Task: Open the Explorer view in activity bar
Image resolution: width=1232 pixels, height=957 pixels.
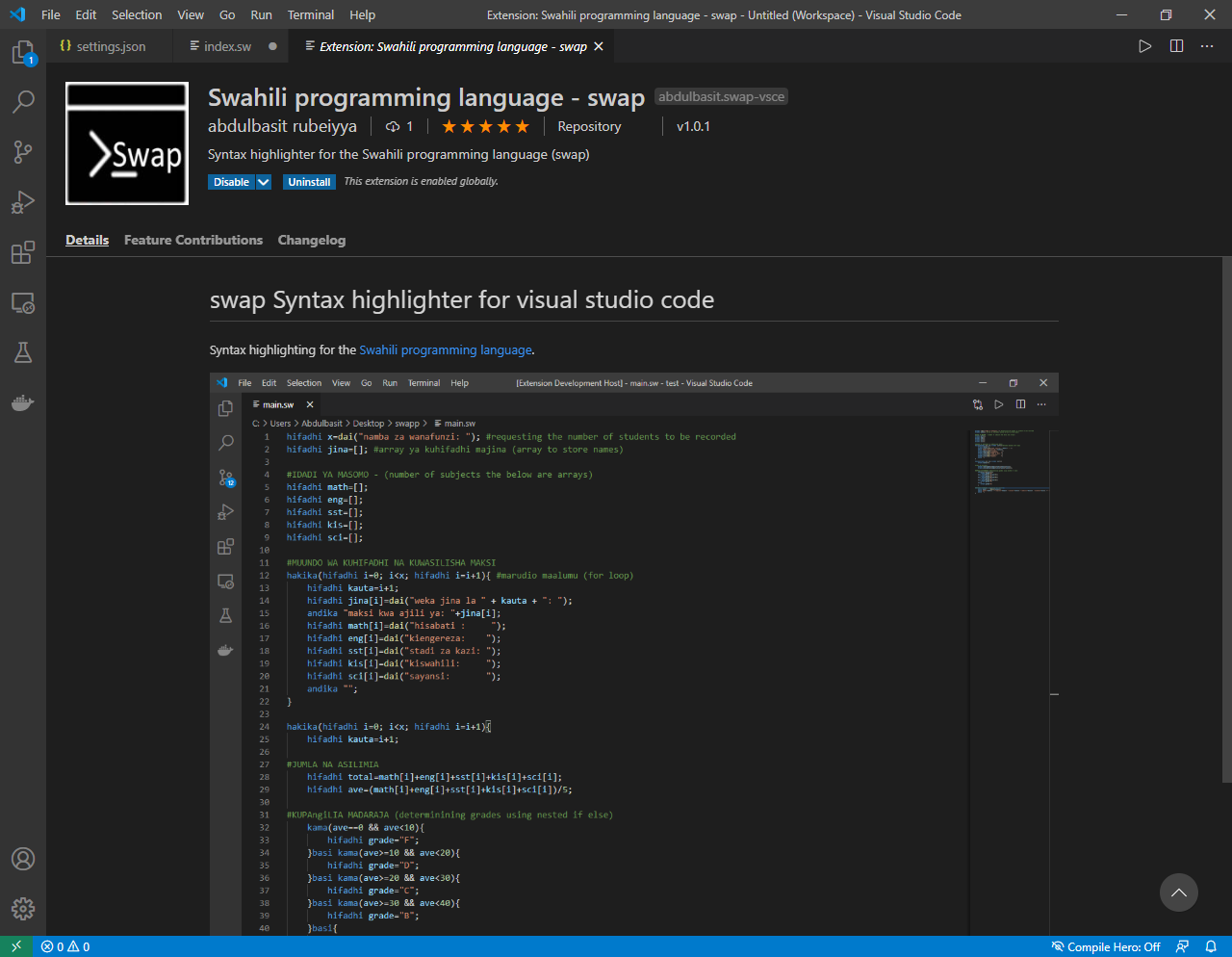Action: pyautogui.click(x=23, y=52)
